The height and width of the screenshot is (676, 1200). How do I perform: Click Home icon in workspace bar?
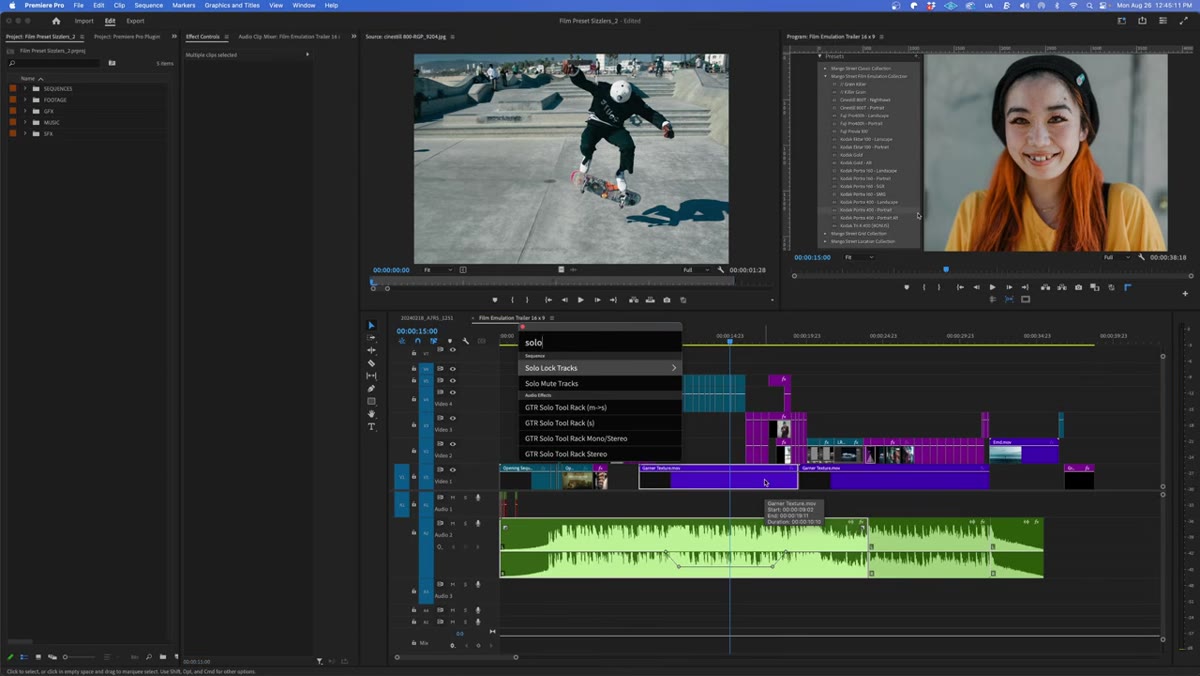56,20
